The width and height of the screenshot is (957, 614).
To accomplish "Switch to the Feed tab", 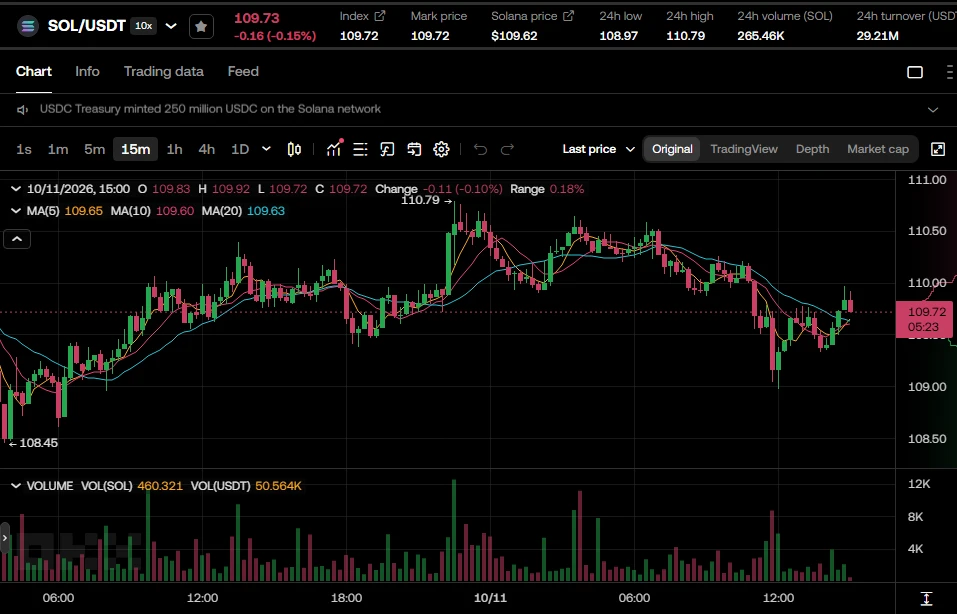I will coord(243,71).
